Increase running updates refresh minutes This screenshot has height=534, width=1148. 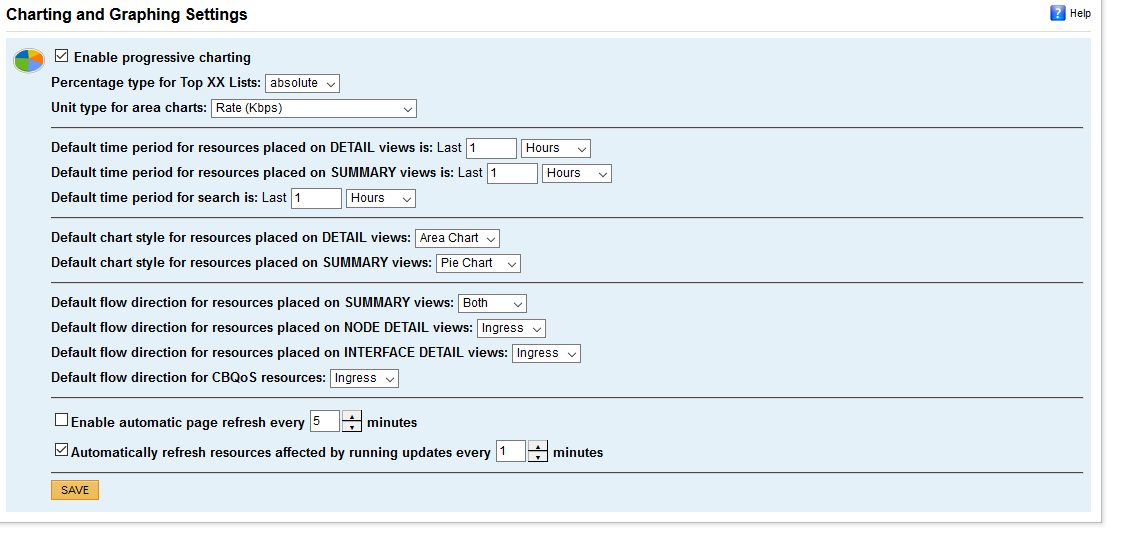(x=538, y=447)
